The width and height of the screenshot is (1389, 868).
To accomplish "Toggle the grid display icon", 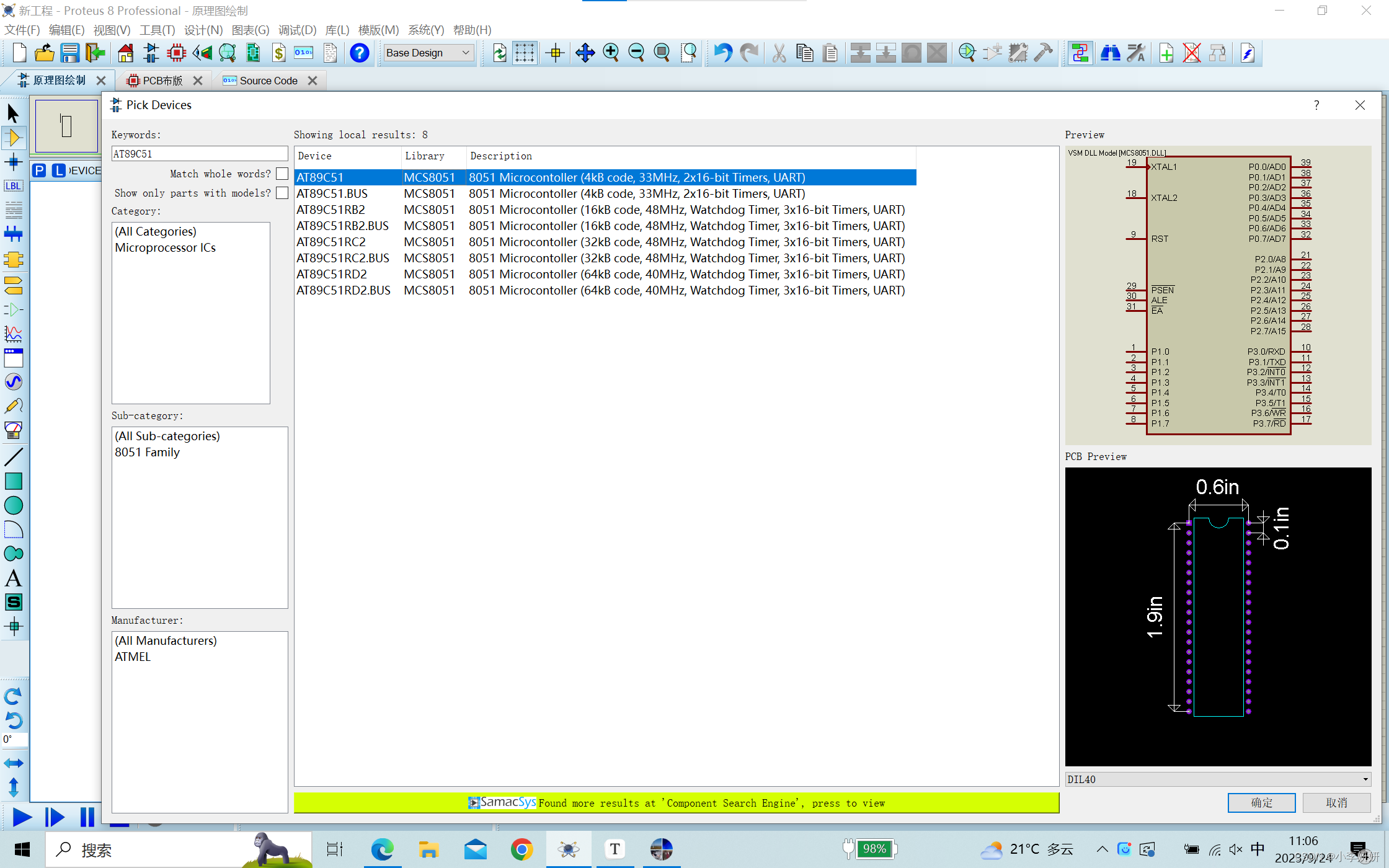I will 525,53.
